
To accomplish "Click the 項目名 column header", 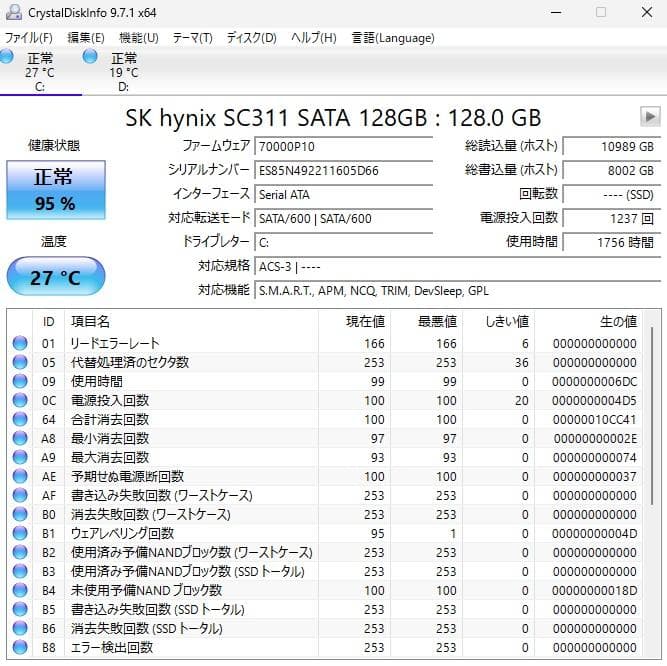I will click(x=191, y=322).
